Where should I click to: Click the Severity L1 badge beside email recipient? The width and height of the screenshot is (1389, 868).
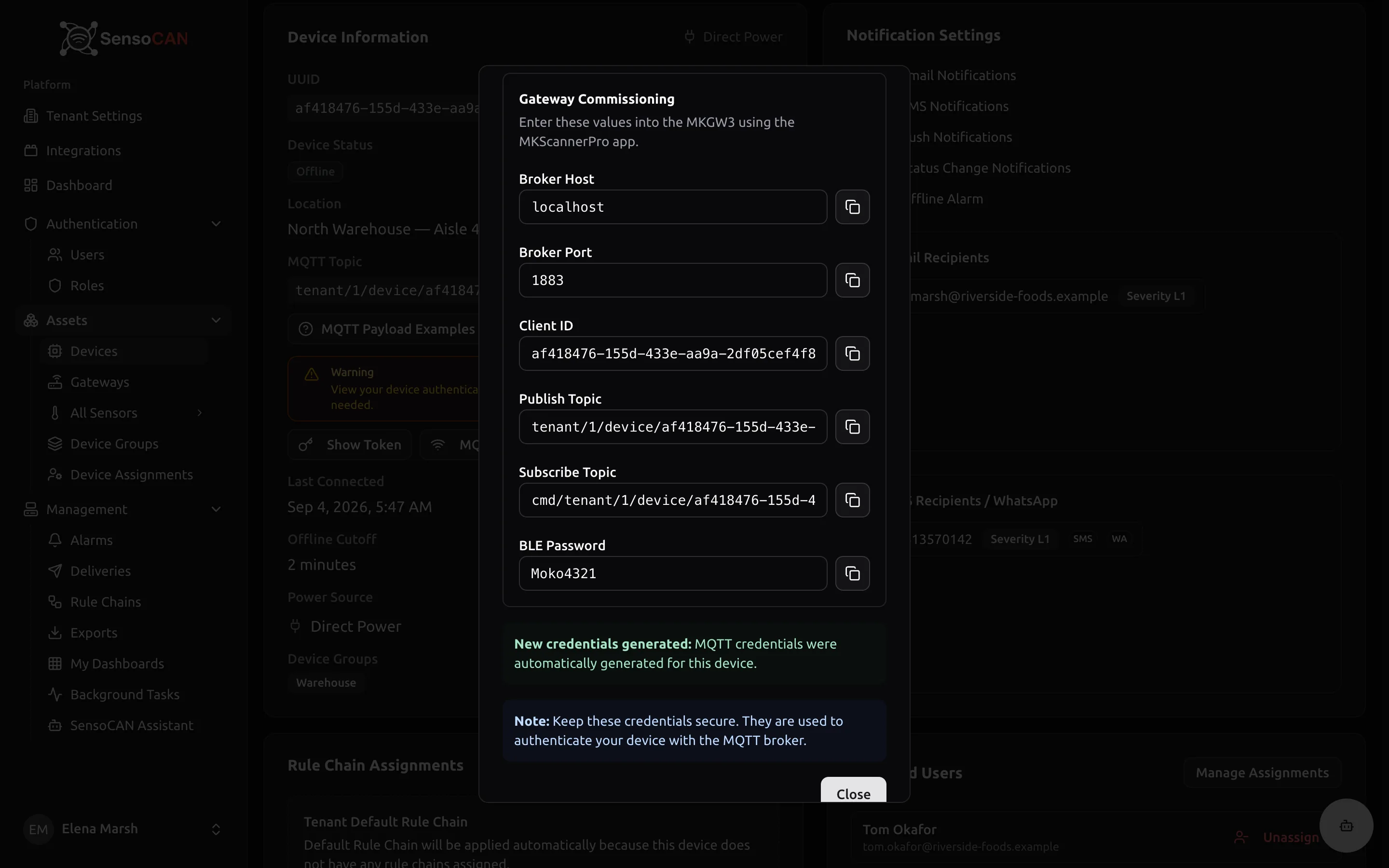1156,296
